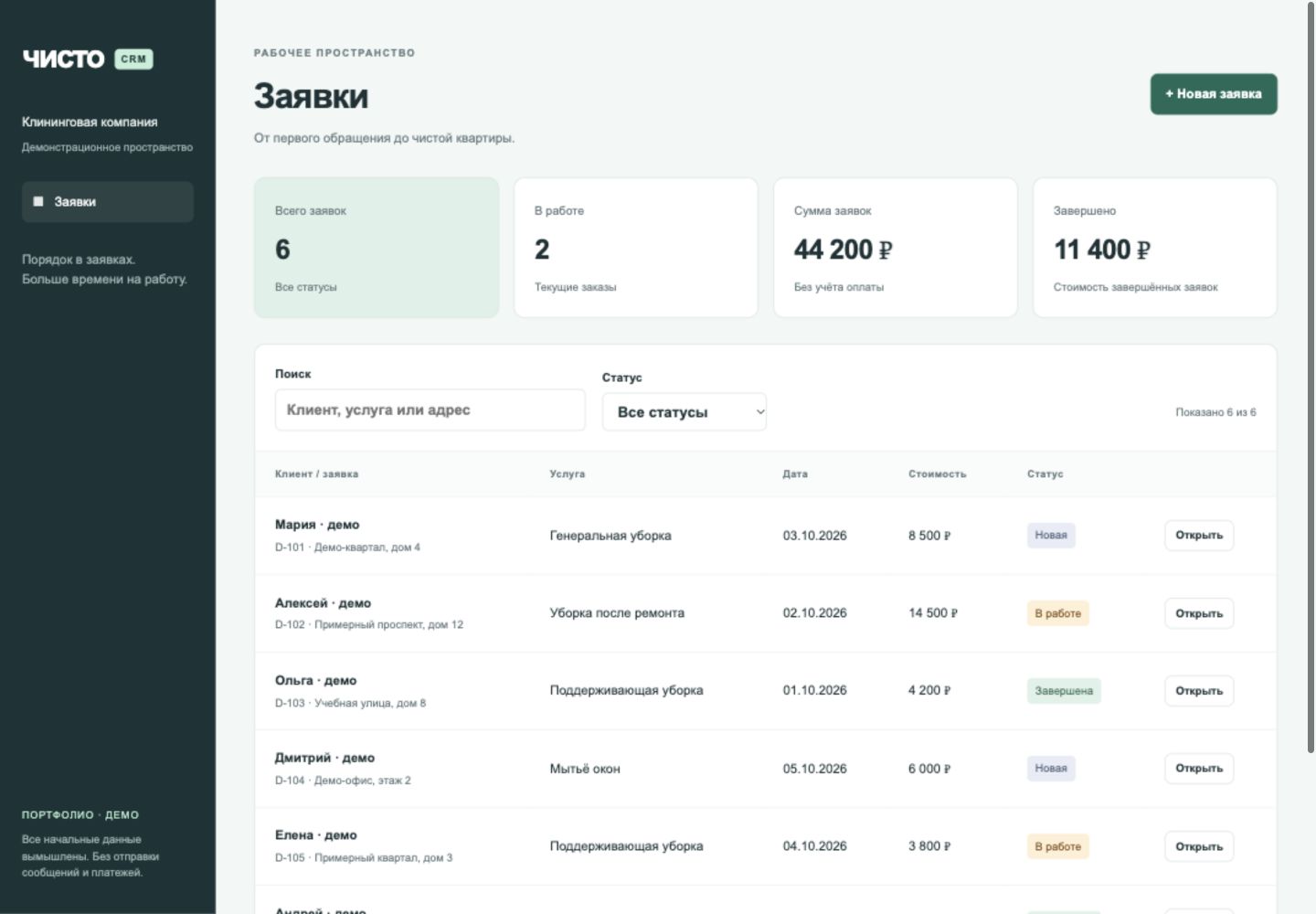Click the client name Елена · демо
Viewport: 1316px width, 914px height.
coord(315,835)
